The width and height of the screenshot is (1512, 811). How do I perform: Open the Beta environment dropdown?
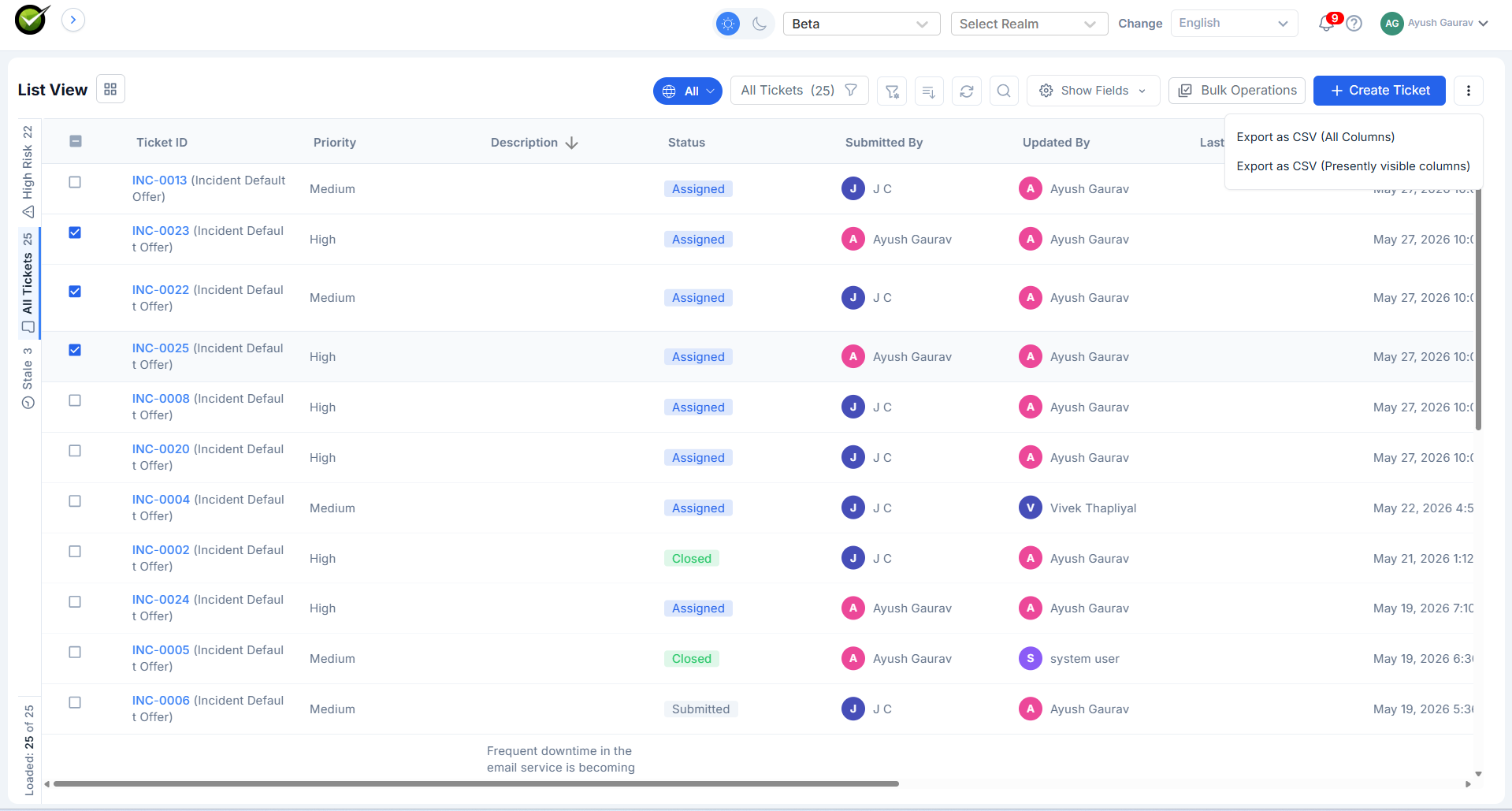pyautogui.click(x=861, y=24)
